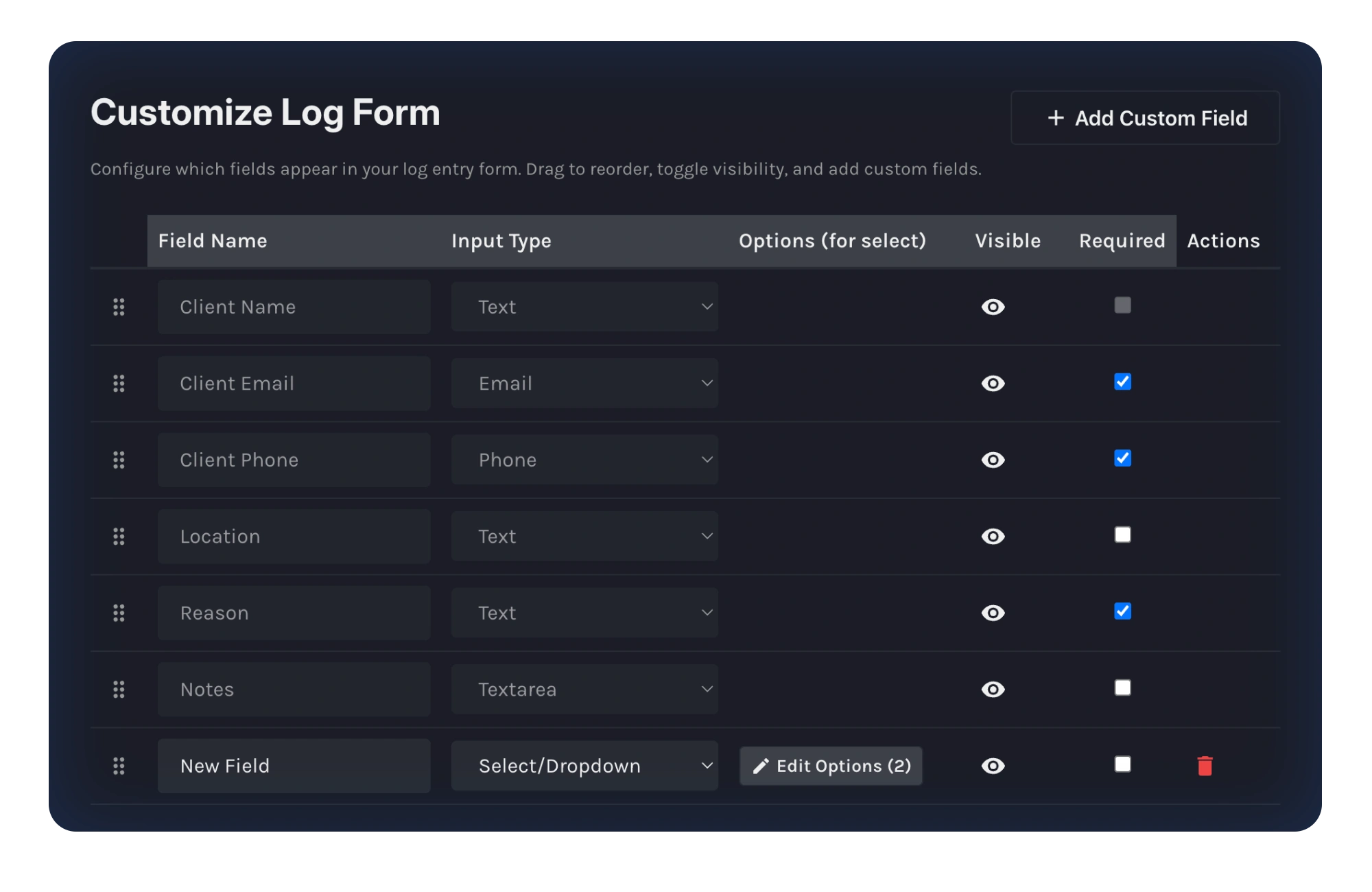Click the New Field name input

[x=294, y=766]
